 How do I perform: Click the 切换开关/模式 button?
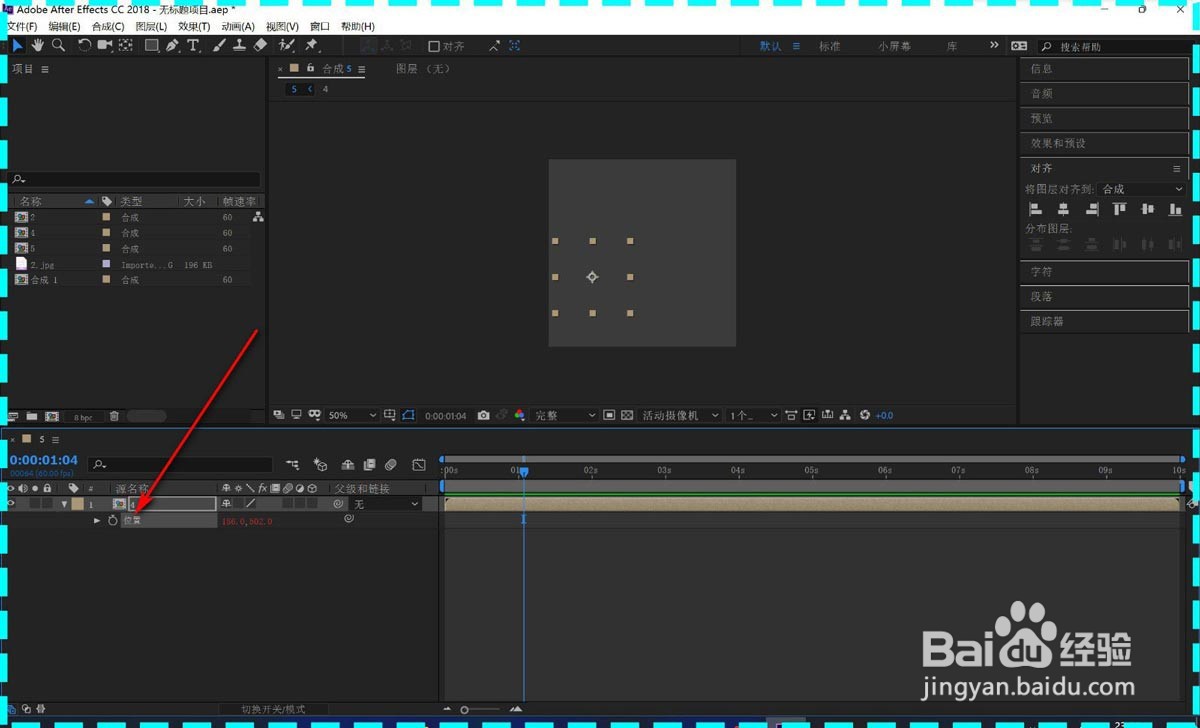click(x=274, y=709)
